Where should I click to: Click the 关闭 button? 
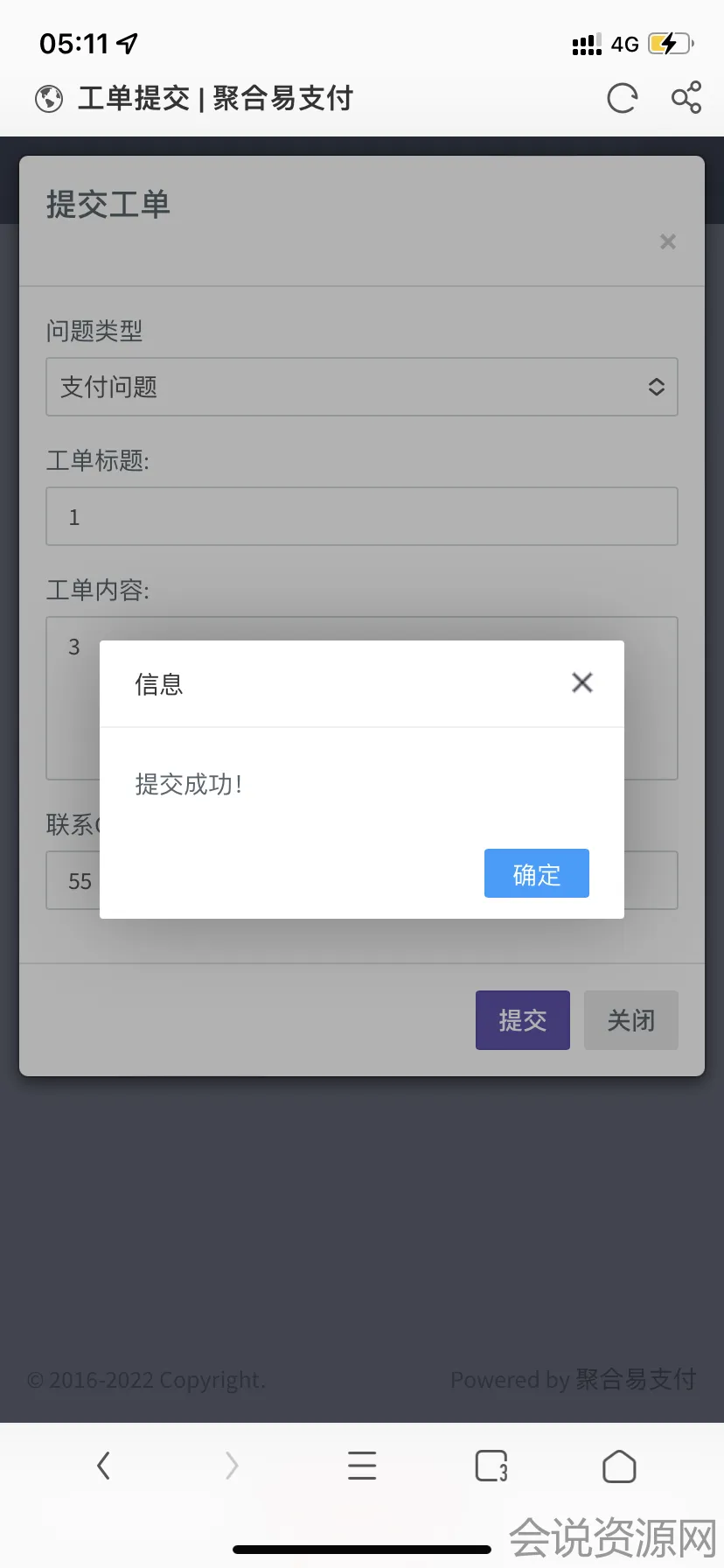click(631, 1020)
